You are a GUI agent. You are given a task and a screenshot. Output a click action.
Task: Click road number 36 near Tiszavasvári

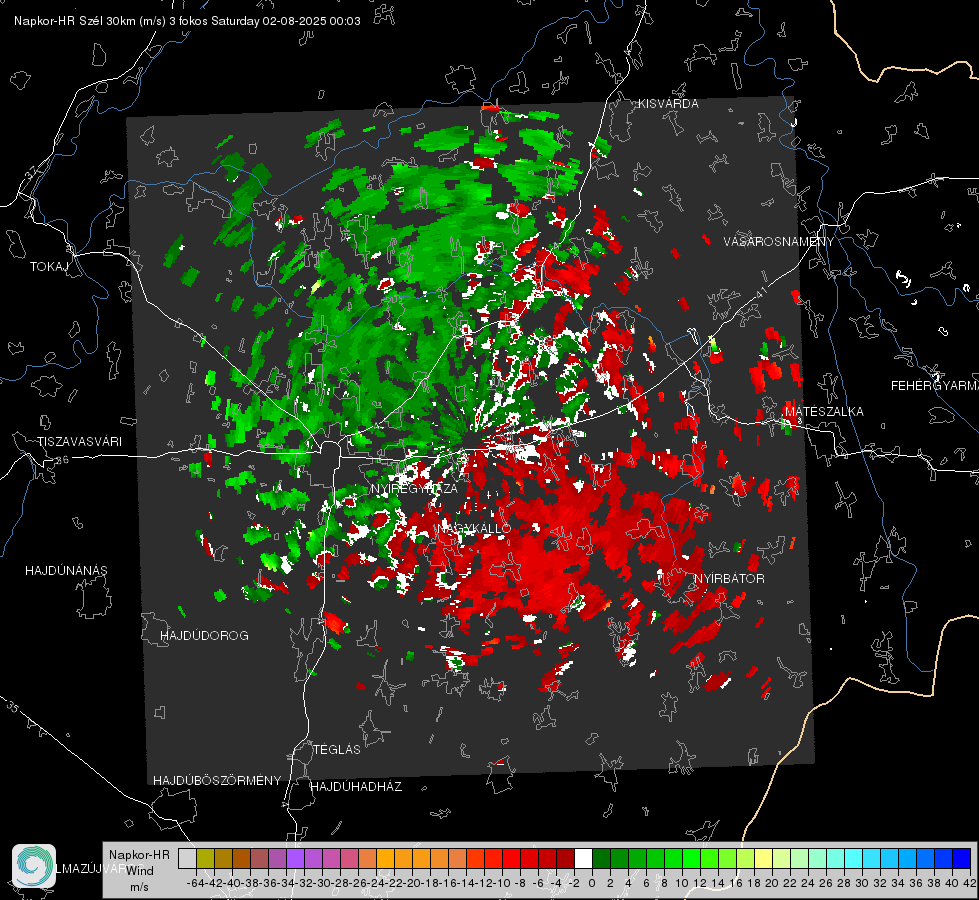coord(62,460)
